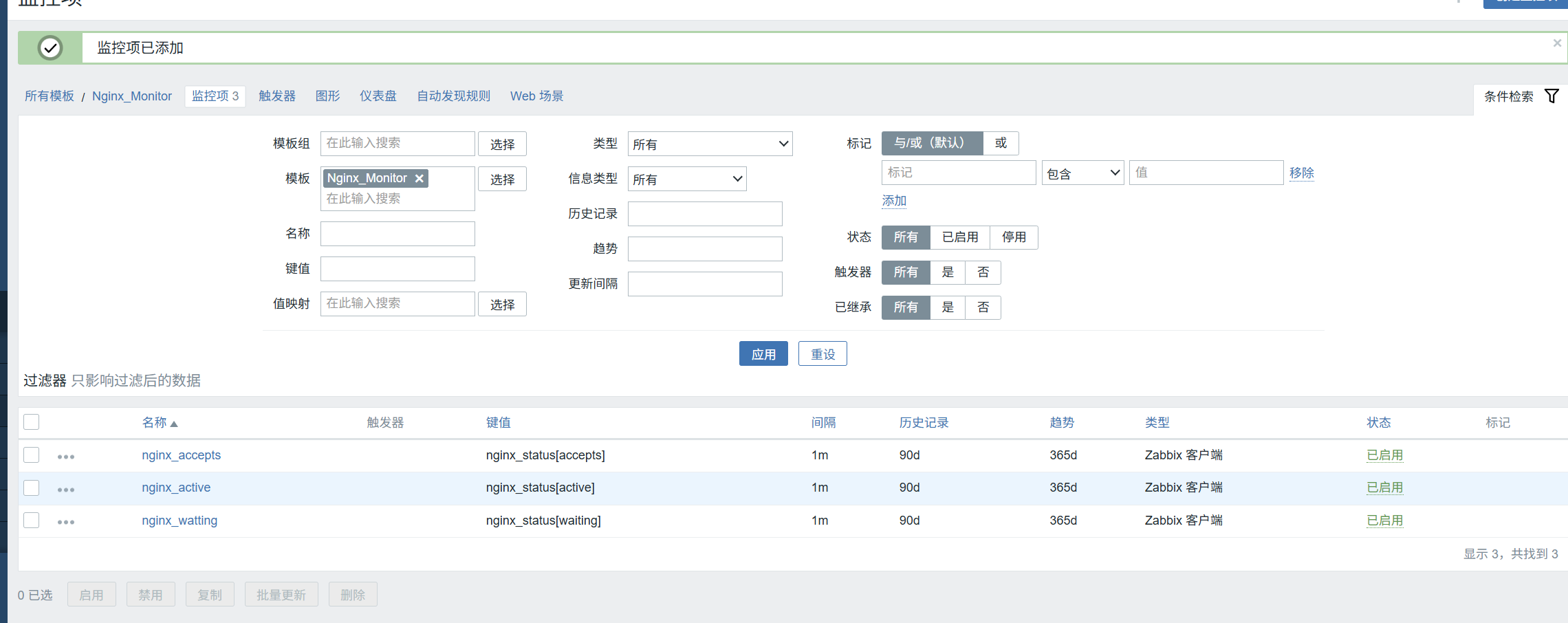This screenshot has width=1568, height=623.
Task: Click 选择 button for 模板组
Action: [x=503, y=144]
